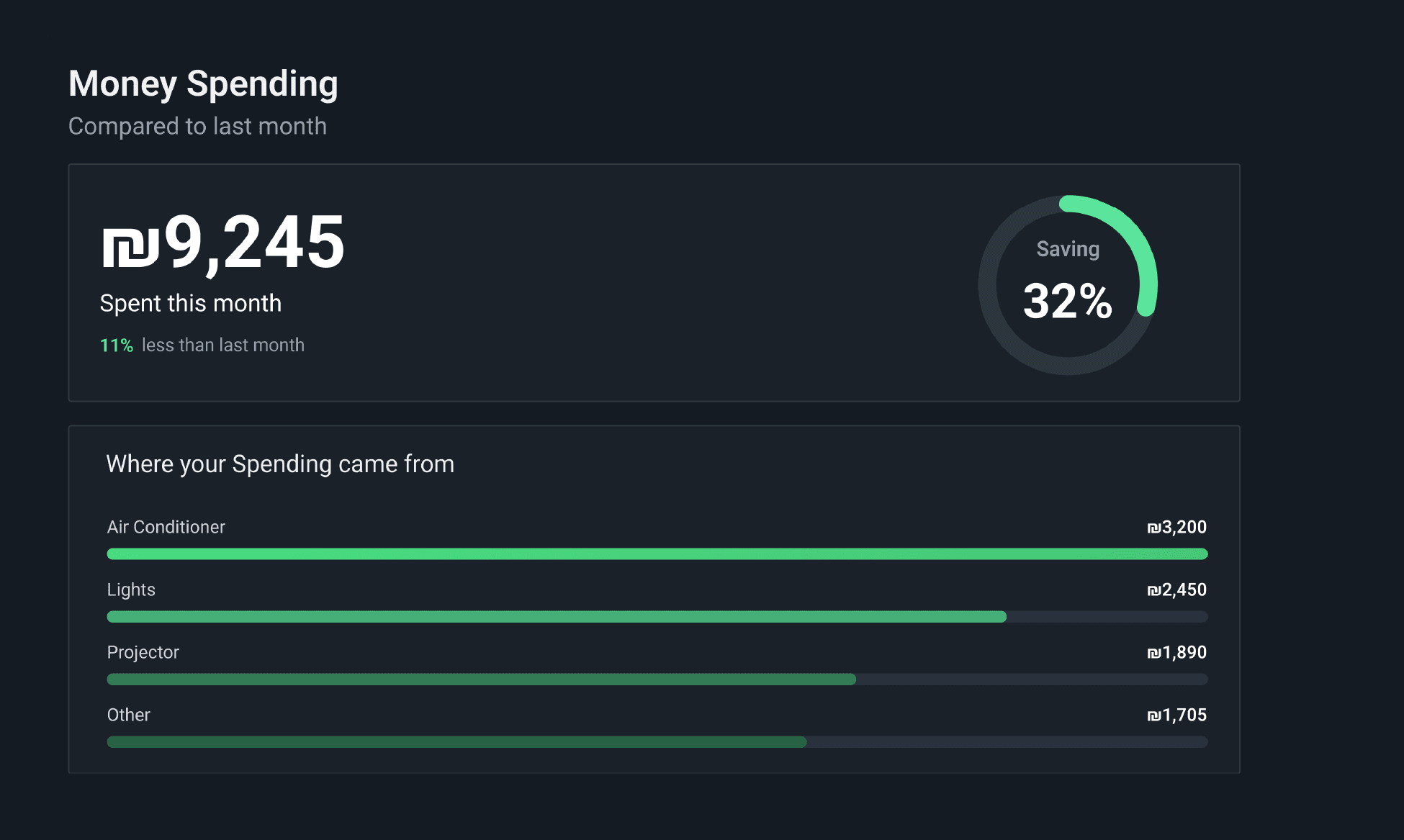The height and width of the screenshot is (840, 1404).
Task: Click the ₪3,200 Air Conditioner amount
Action: pyautogui.click(x=1178, y=527)
